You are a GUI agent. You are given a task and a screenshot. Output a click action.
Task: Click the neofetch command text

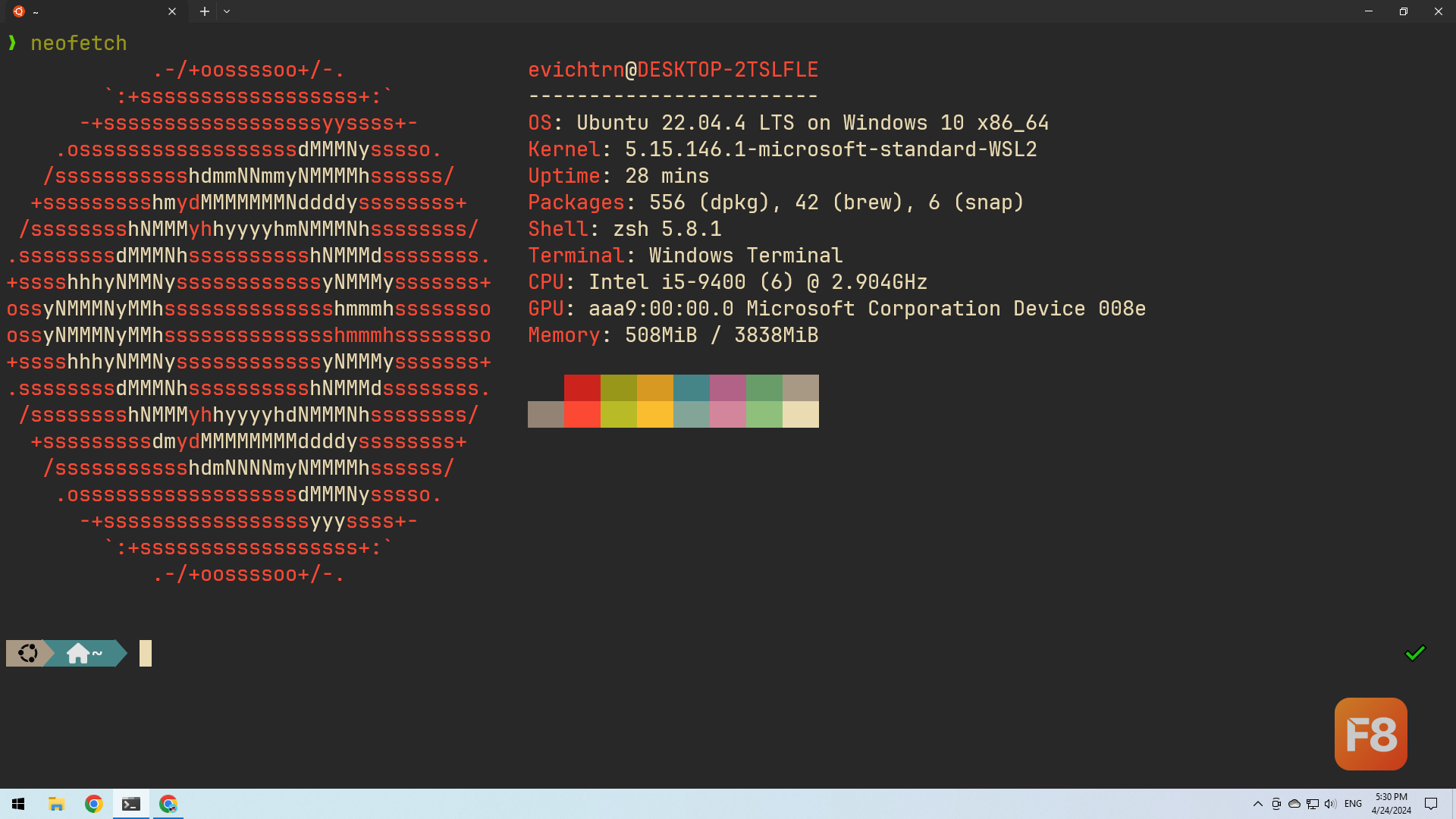click(x=79, y=43)
